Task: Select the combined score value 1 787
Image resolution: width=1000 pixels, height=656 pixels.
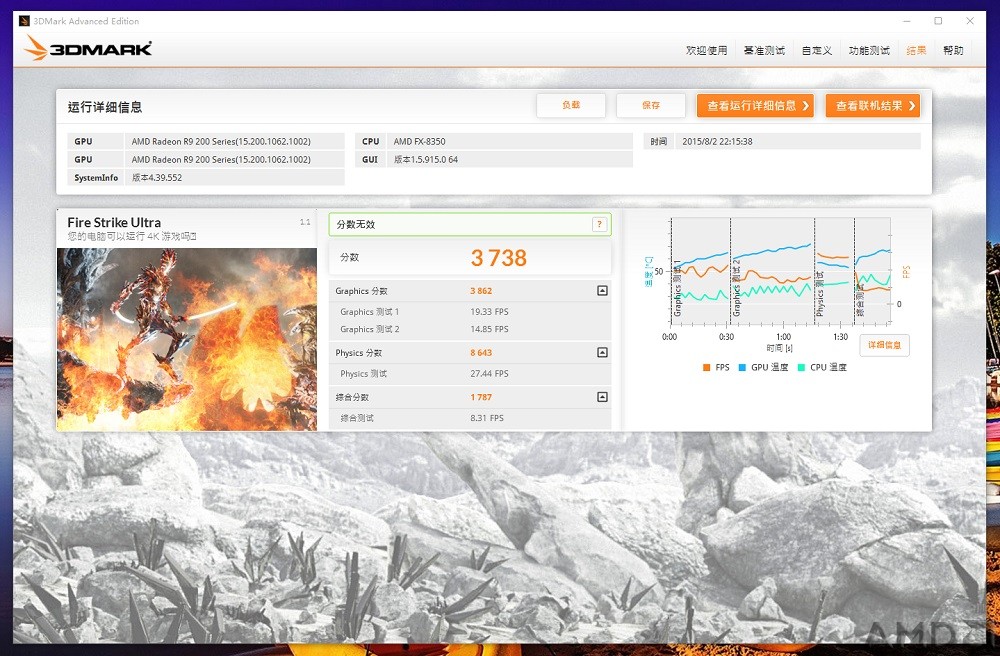Action: [481, 397]
